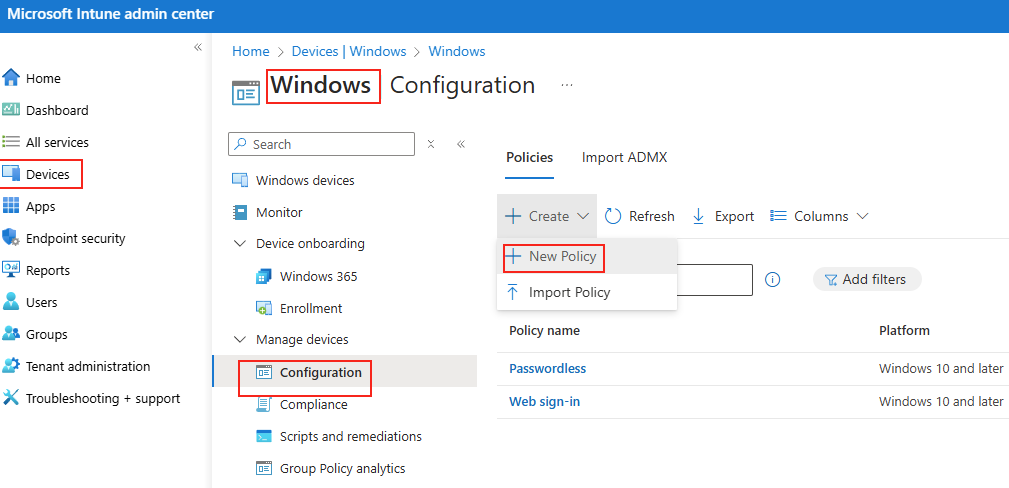Click the Dashboard chart icon
Screen dimensions: 1009x488
[11, 110]
